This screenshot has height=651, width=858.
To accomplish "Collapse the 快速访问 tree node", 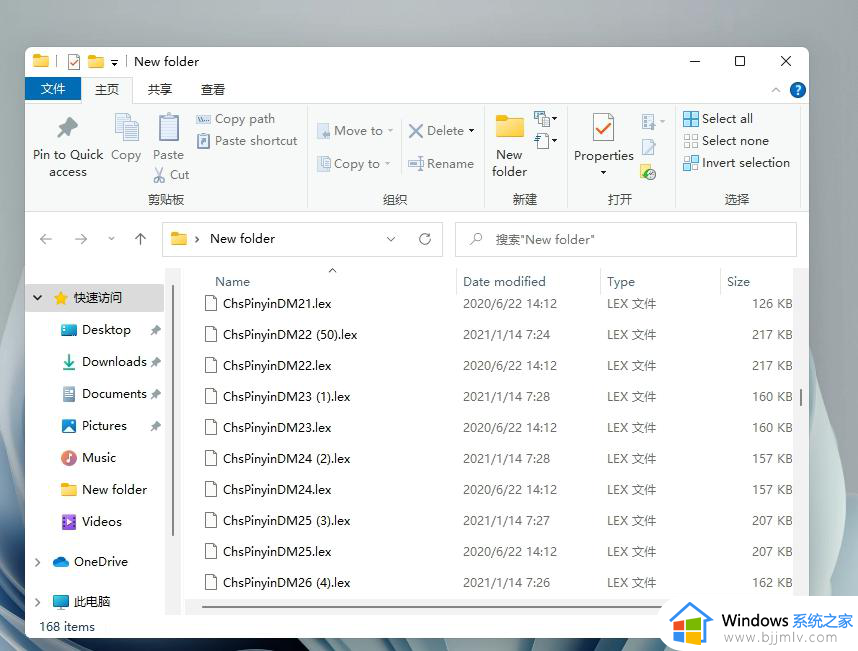I will click(x=37, y=298).
